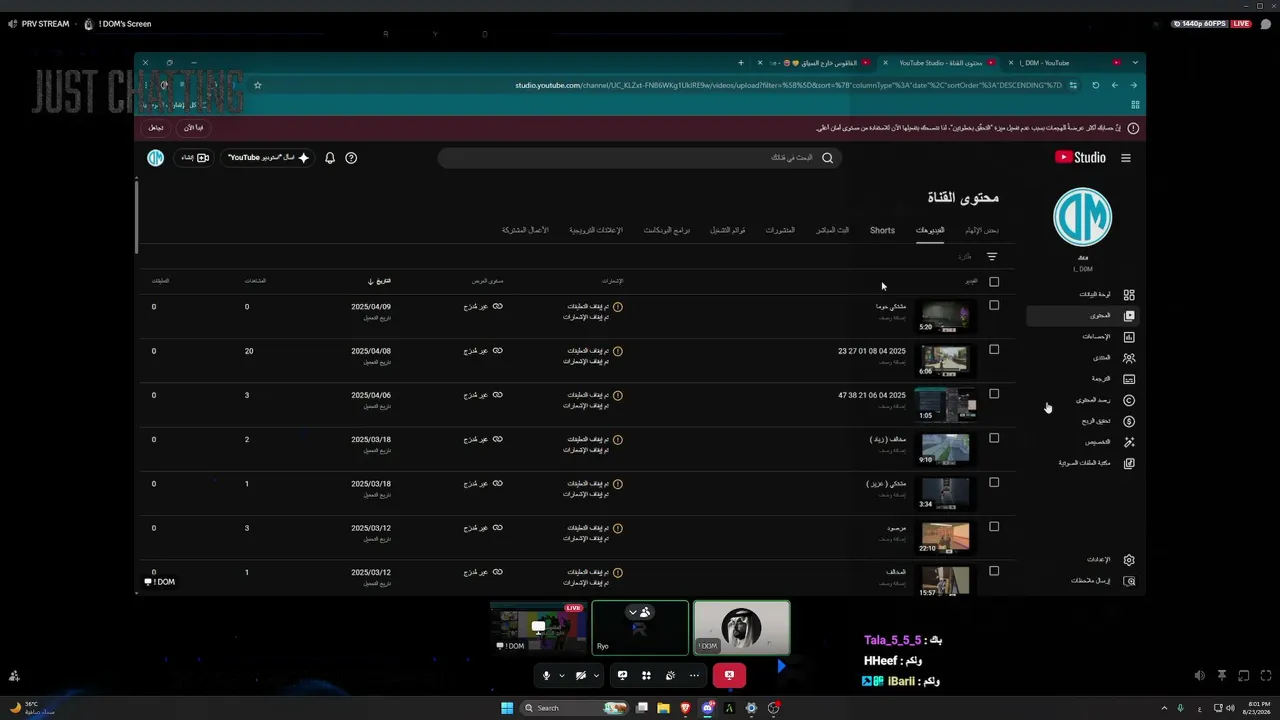Switch to the Live content tab
This screenshot has width=1280, height=720.
(x=832, y=230)
